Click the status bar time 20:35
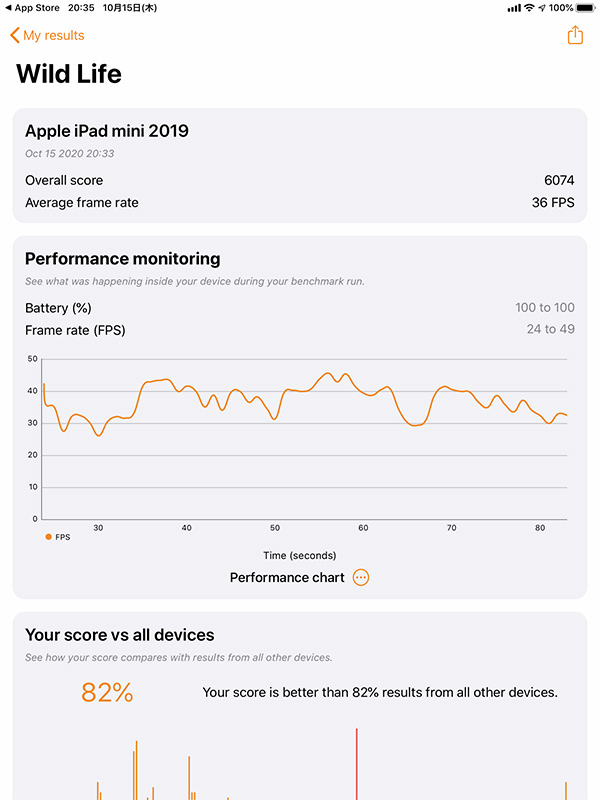 83,7
